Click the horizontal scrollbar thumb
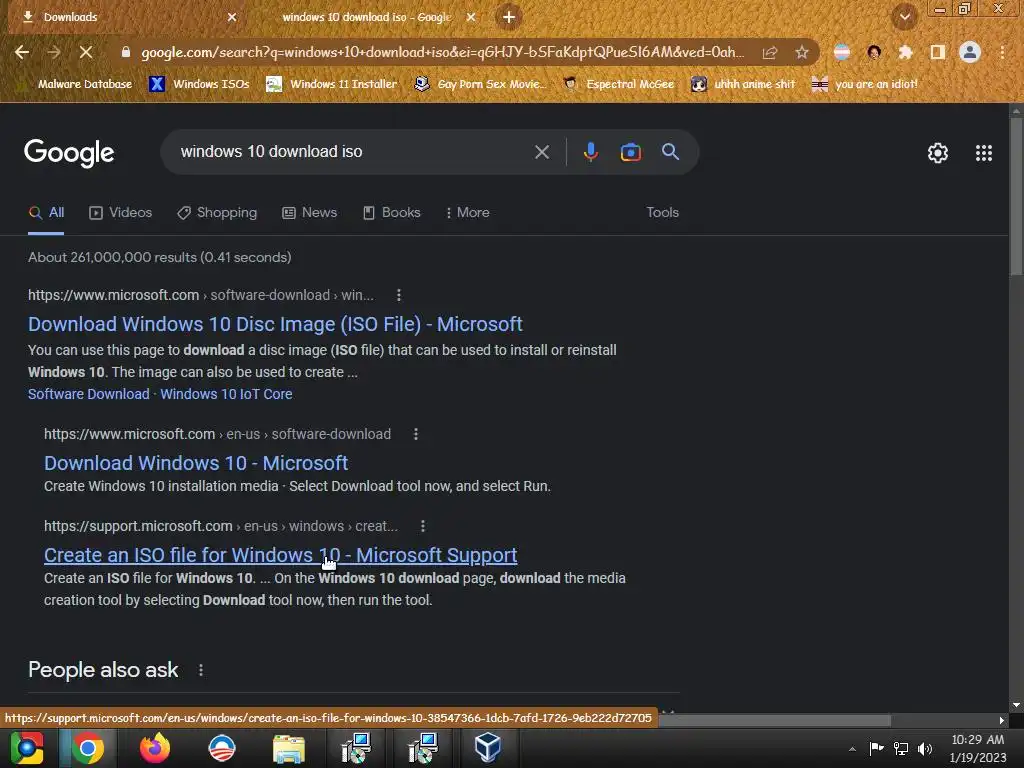1024x768 pixels. tap(775, 720)
